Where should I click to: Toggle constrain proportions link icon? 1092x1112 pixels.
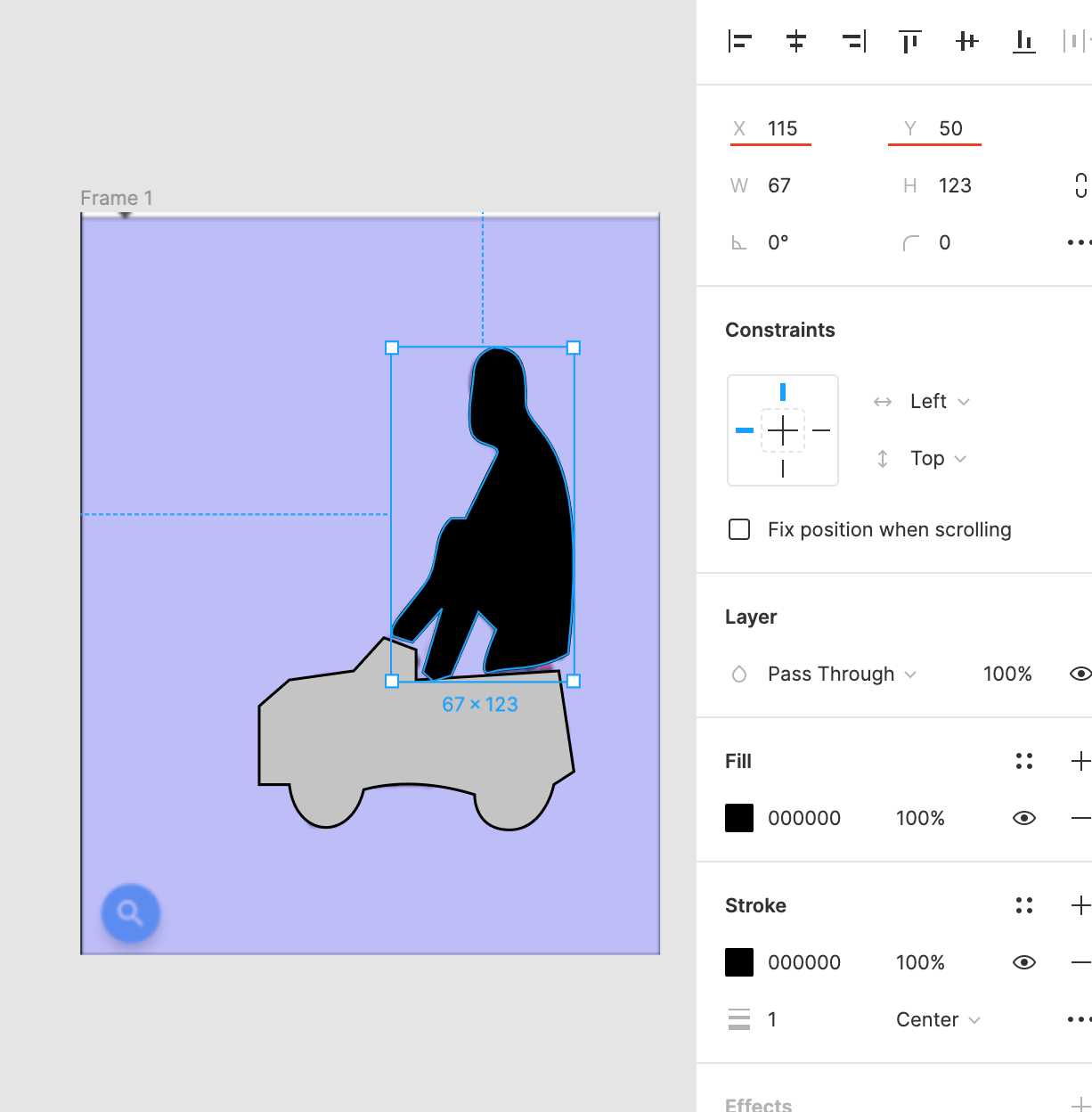[1080, 185]
